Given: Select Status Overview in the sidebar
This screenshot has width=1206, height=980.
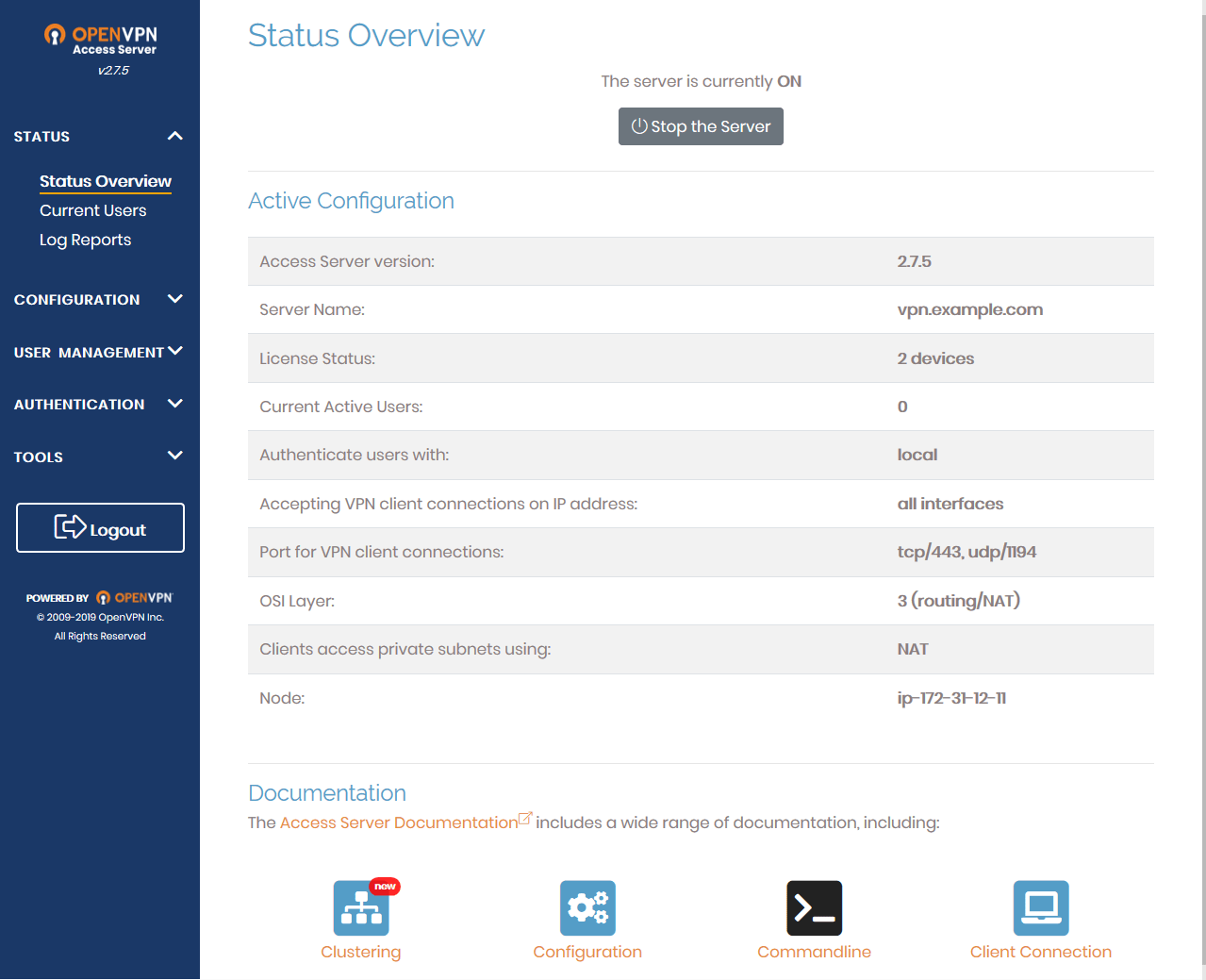Looking at the screenshot, I should coord(105,181).
